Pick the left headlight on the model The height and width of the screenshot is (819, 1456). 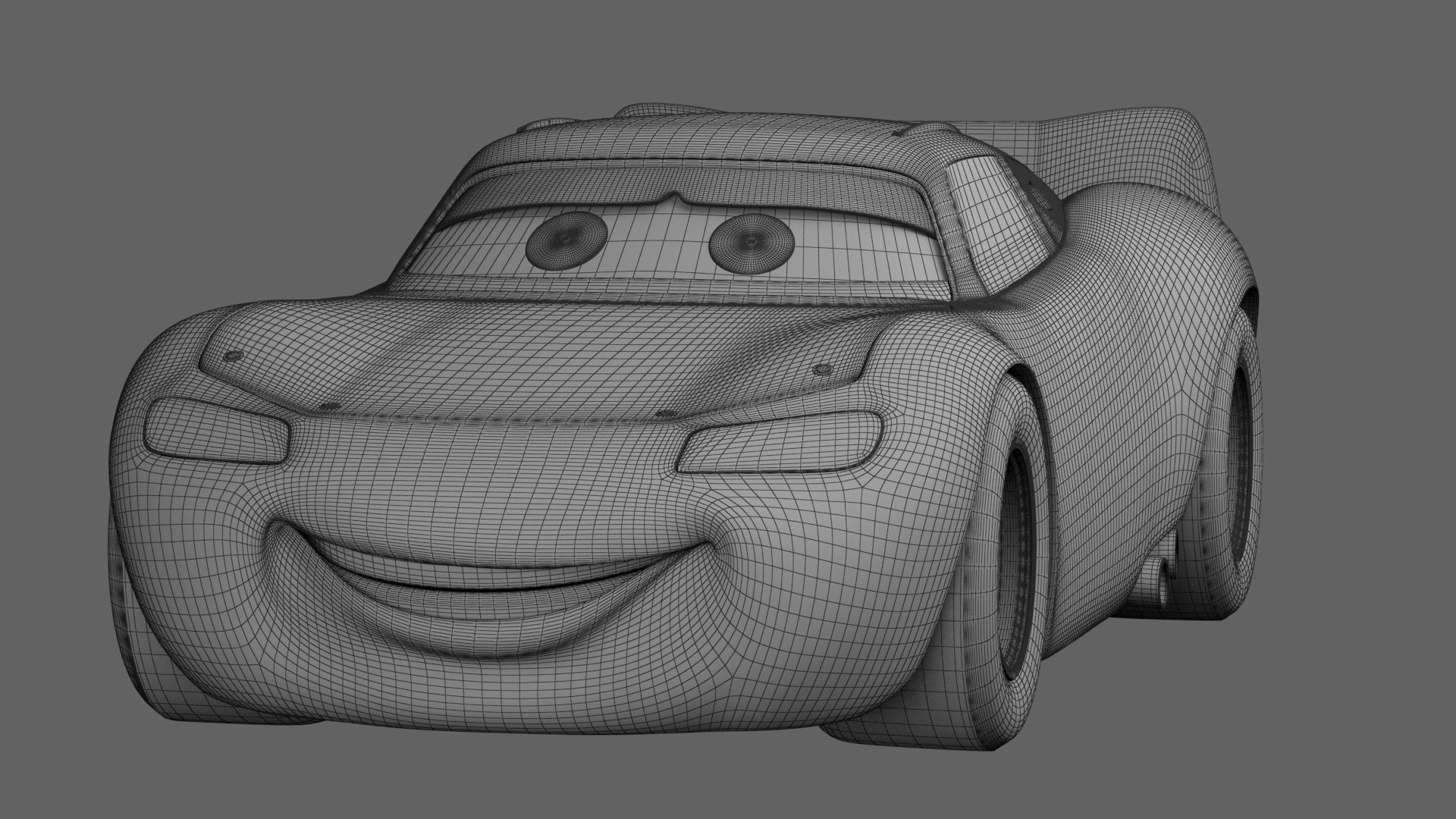(218, 431)
